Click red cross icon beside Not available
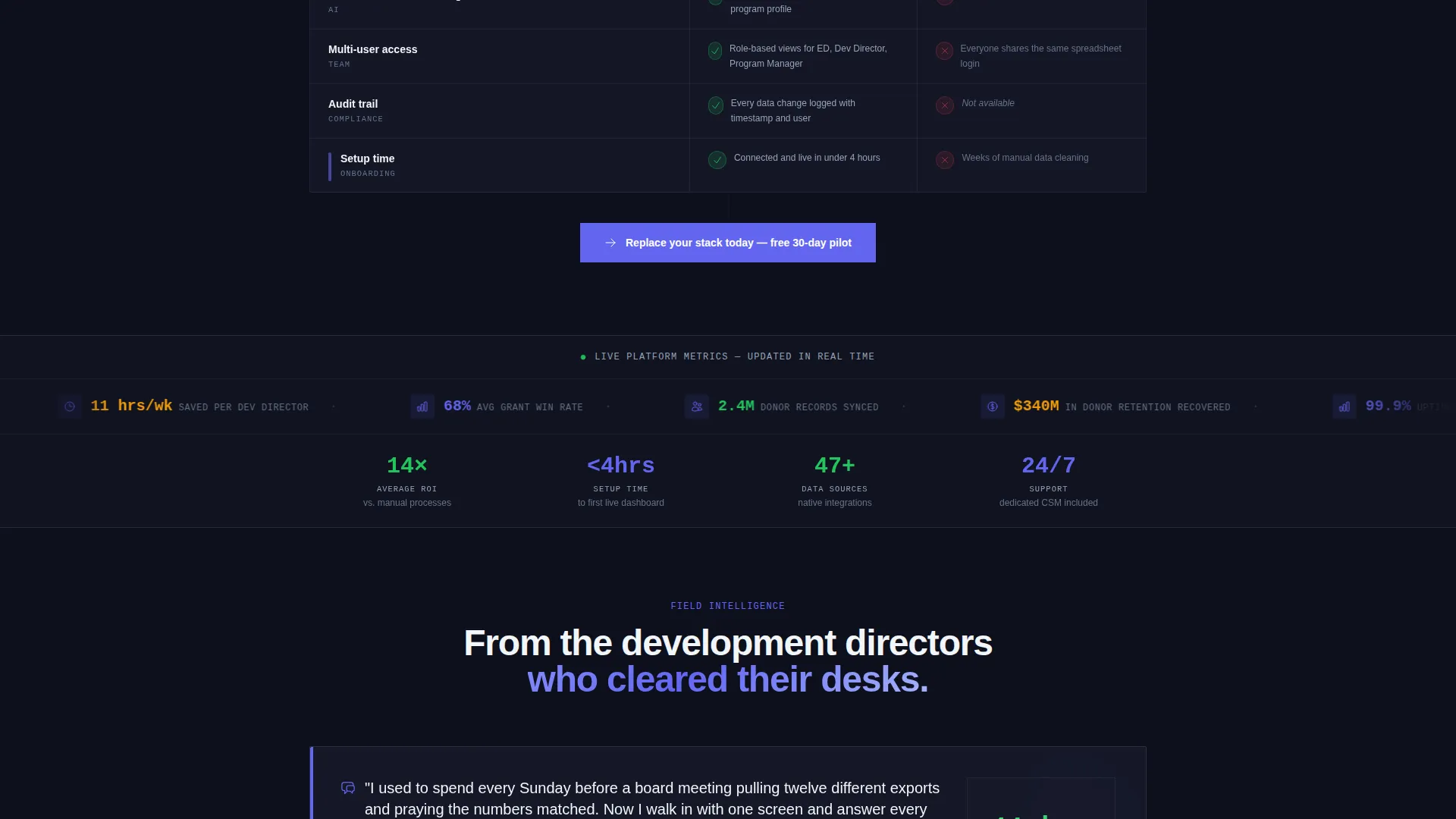The width and height of the screenshot is (1456, 819). (x=945, y=105)
